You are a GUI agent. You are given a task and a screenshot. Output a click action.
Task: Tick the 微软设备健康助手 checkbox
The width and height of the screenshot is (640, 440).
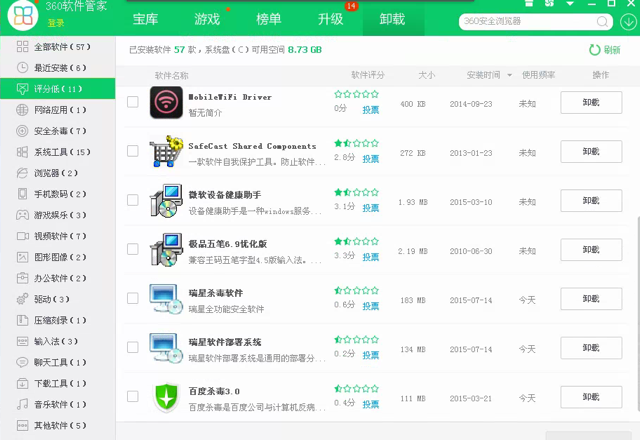pos(133,200)
